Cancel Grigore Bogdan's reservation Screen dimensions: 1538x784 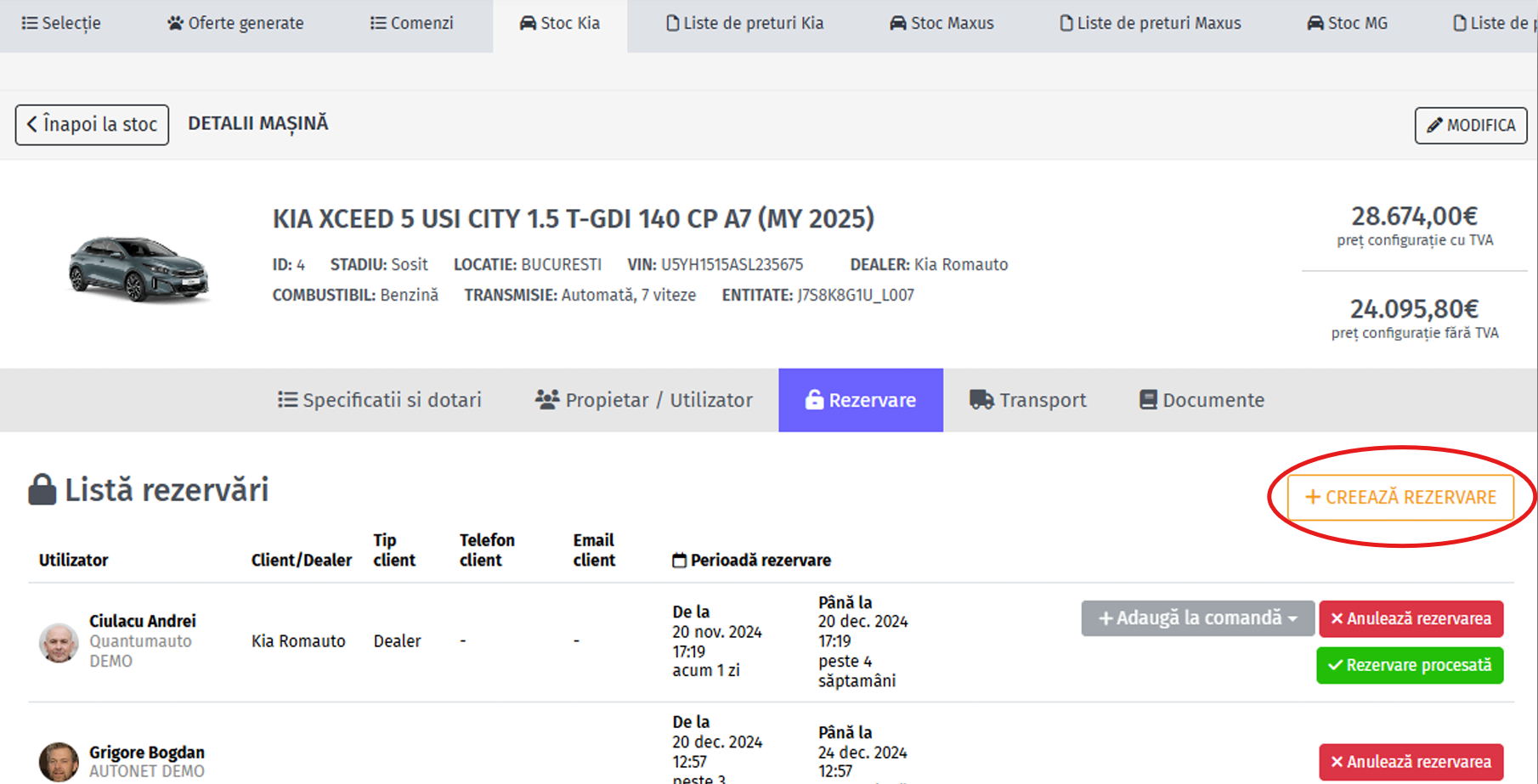click(1411, 762)
